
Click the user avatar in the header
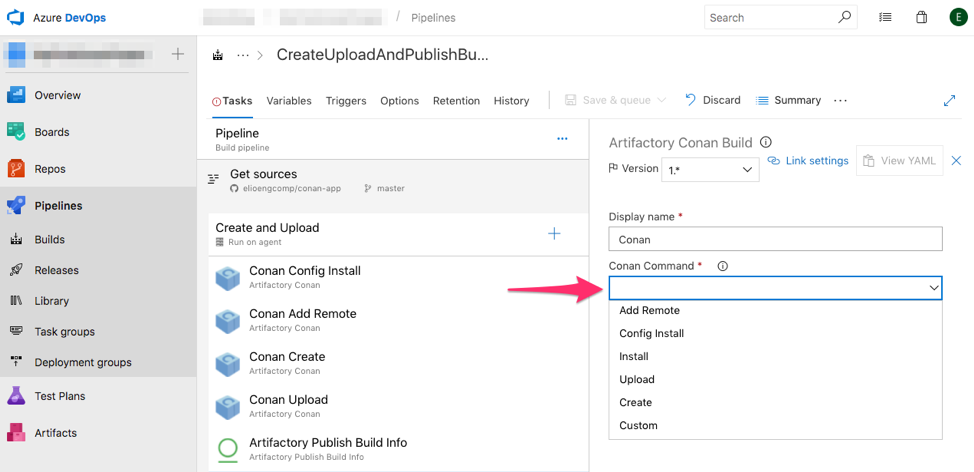pos(957,18)
